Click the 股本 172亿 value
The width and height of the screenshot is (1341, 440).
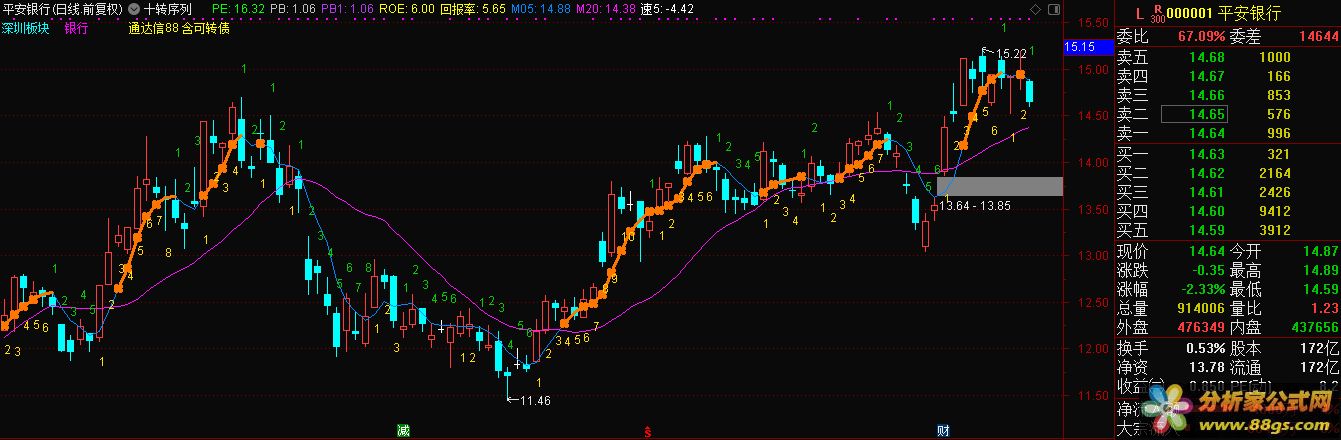coord(1321,348)
